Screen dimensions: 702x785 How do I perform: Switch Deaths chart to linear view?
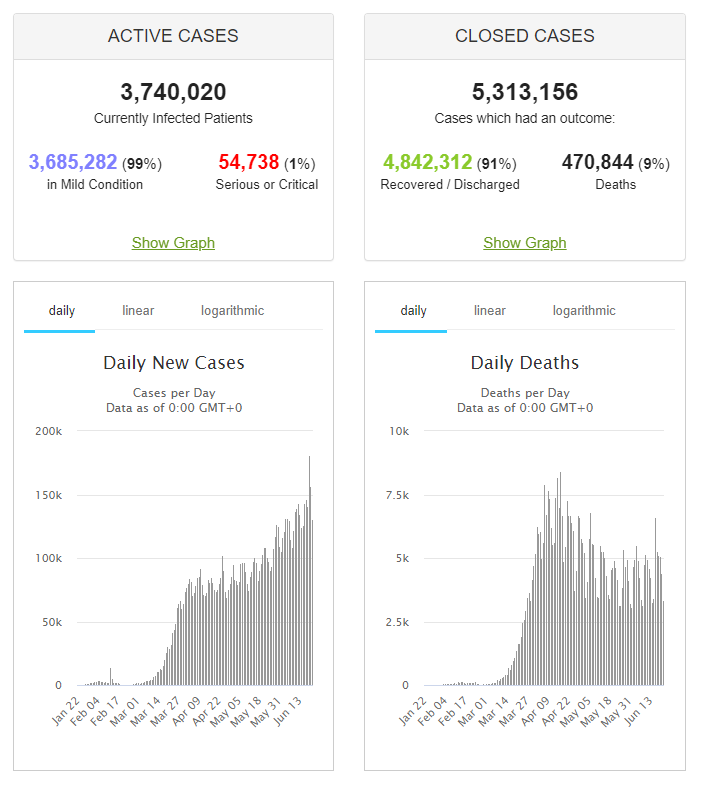coord(489,311)
